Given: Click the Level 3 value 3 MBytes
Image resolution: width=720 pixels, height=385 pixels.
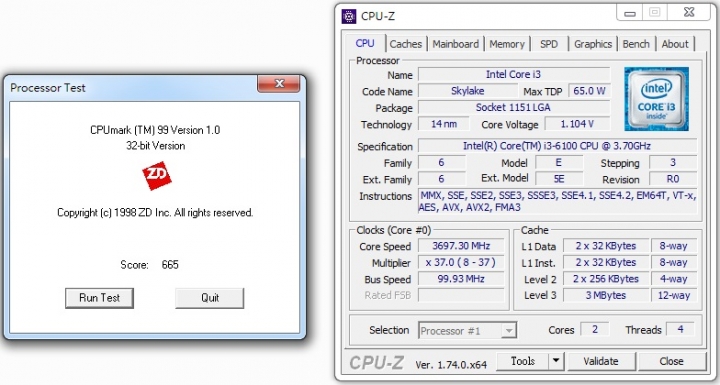Looking at the screenshot, I should pos(606,295).
